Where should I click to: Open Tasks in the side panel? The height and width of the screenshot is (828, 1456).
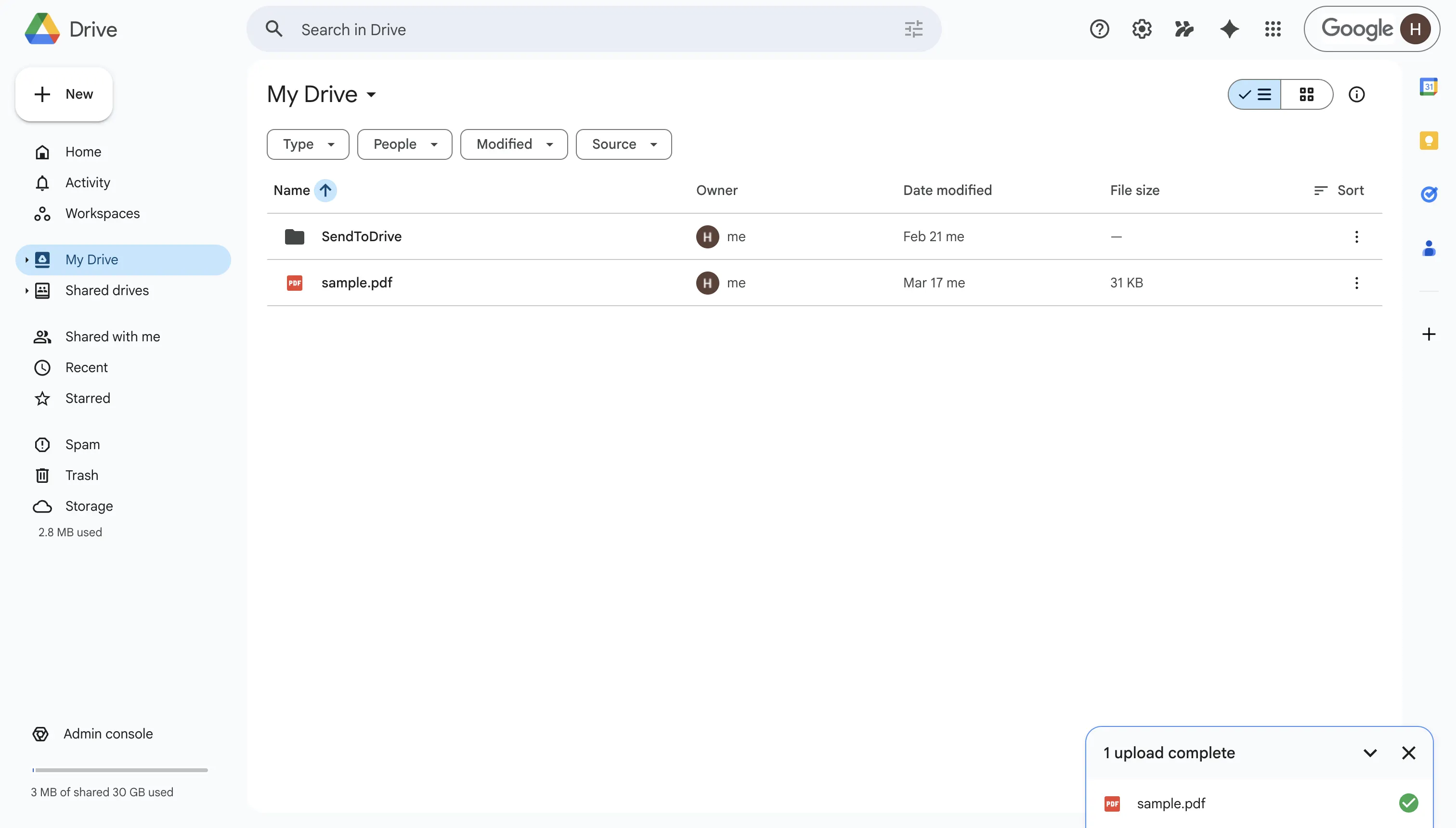click(1429, 194)
